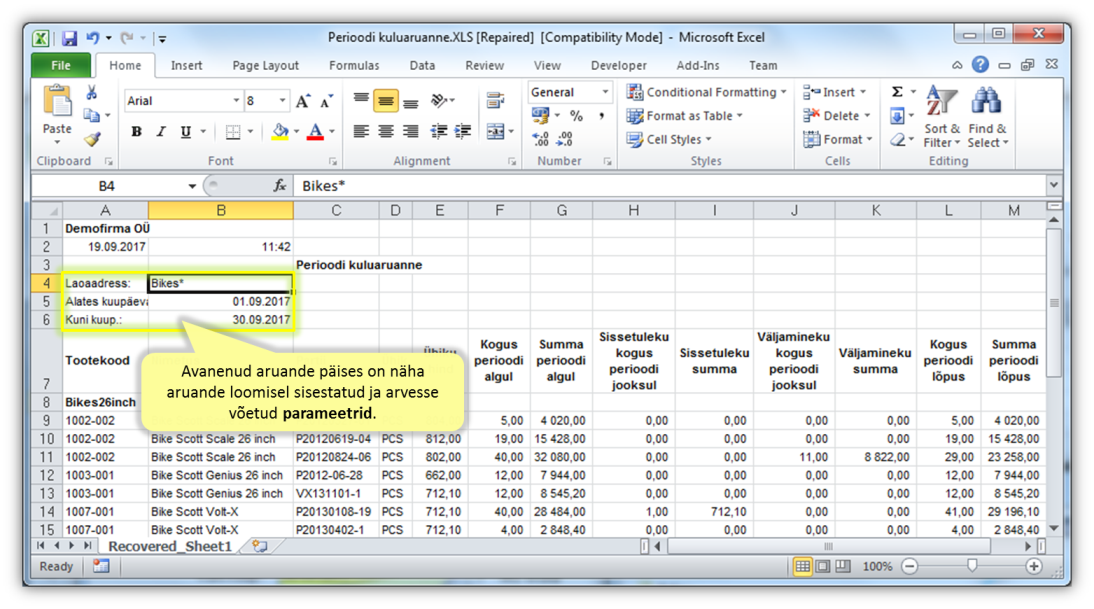Cut selection with the scissors icon
This screenshot has height=609, width=1094.
(91, 93)
